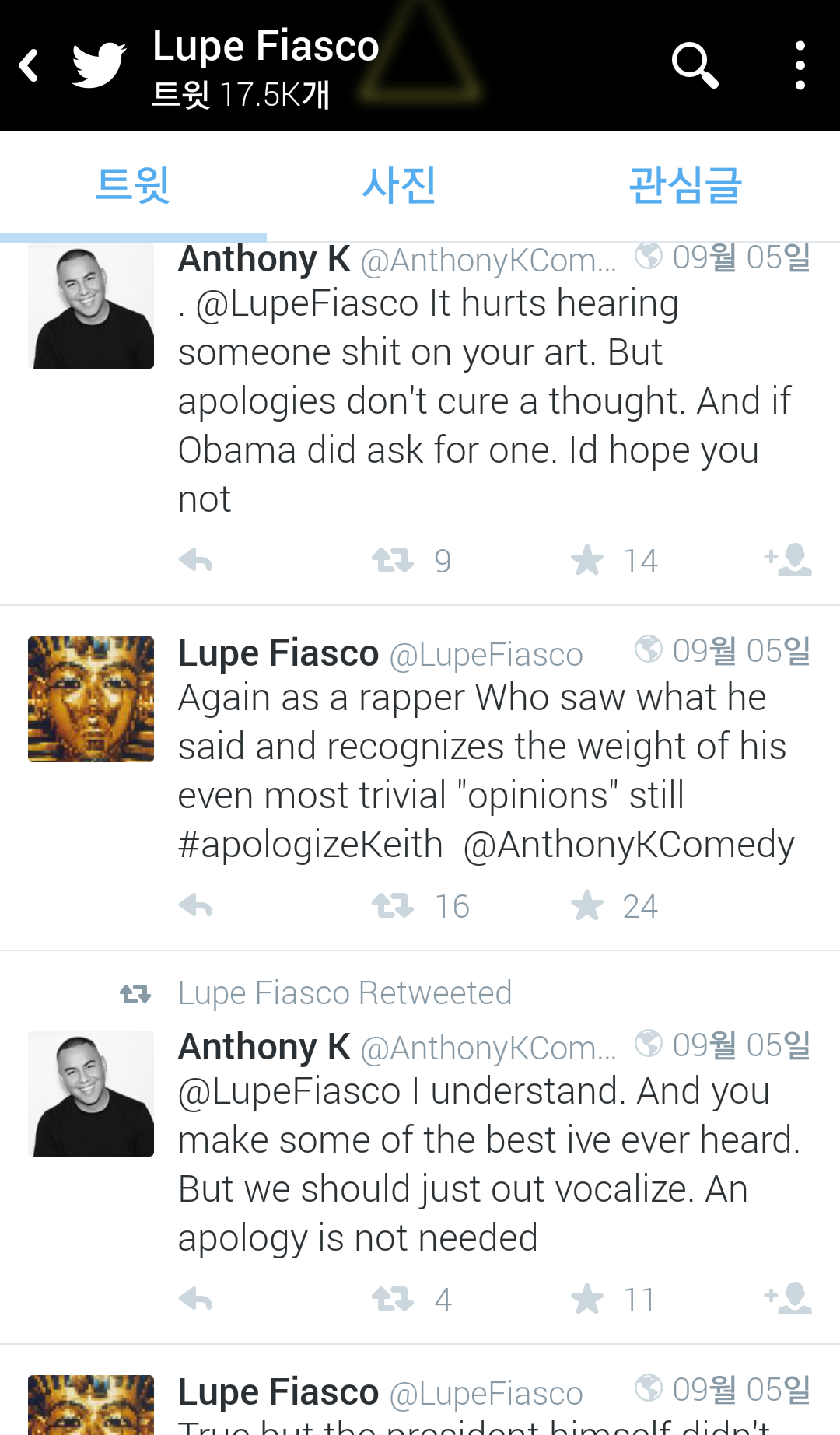This screenshot has height=1435, width=840.
Task: Select the 트윗 tab
Action: 133,185
